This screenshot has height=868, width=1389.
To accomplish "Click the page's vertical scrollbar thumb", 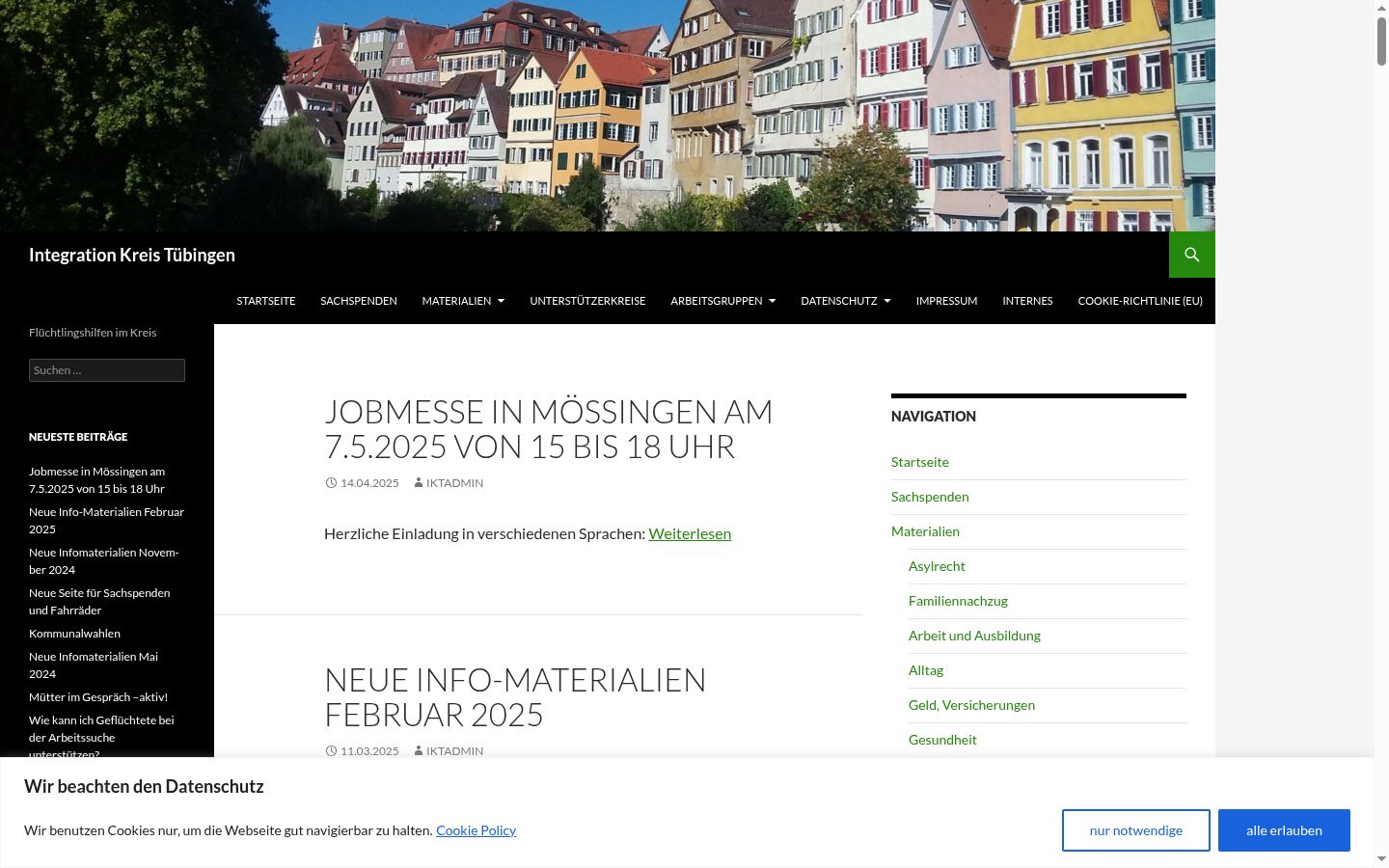I will 1381,36.
